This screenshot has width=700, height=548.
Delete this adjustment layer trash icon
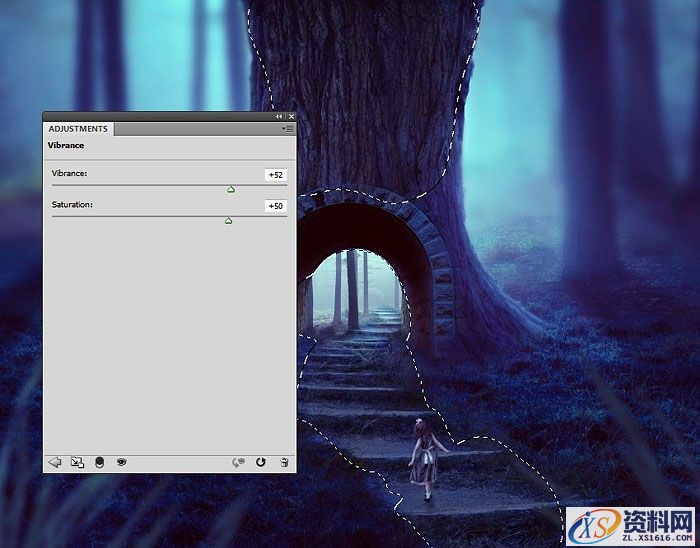click(x=284, y=462)
